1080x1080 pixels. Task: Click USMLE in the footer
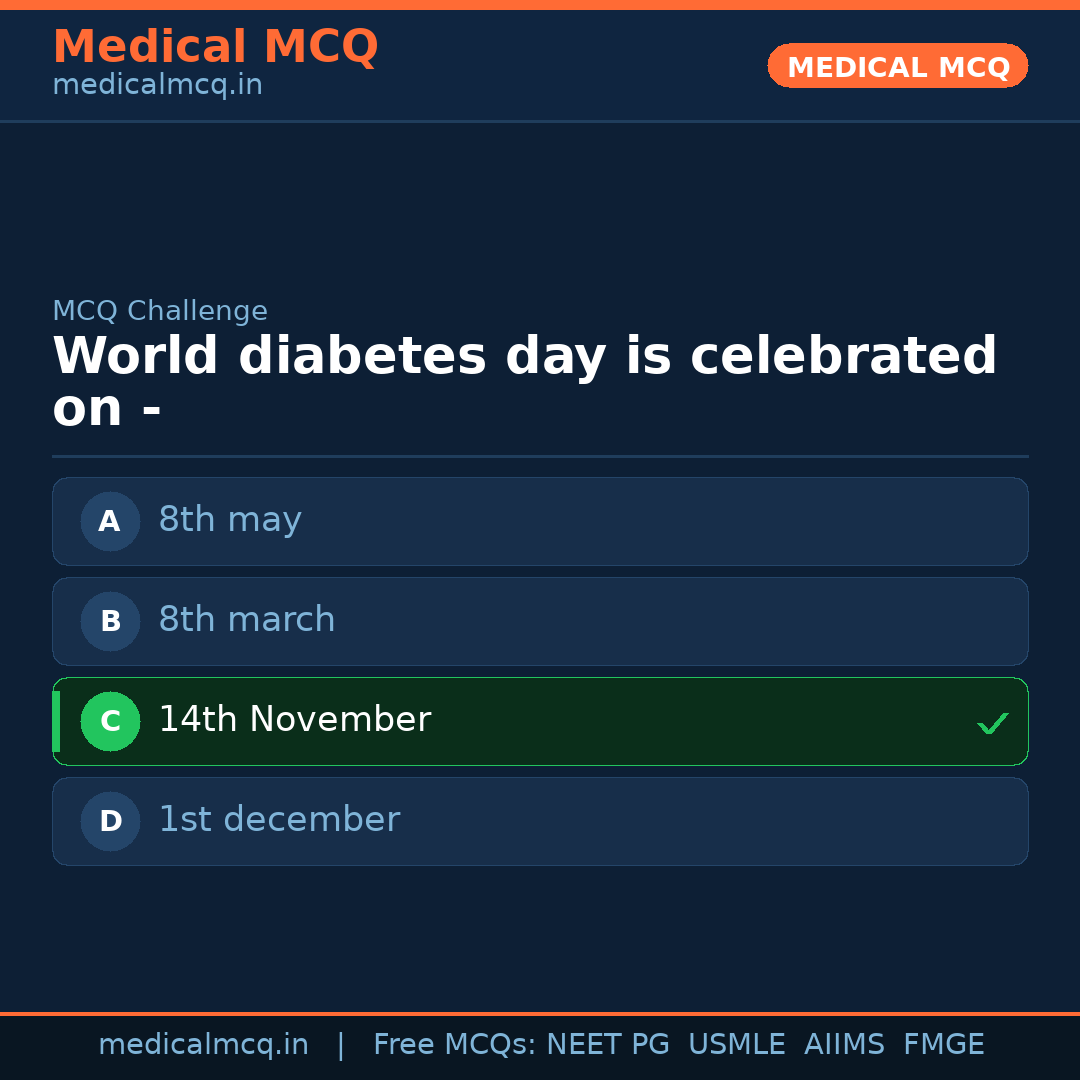(736, 1045)
